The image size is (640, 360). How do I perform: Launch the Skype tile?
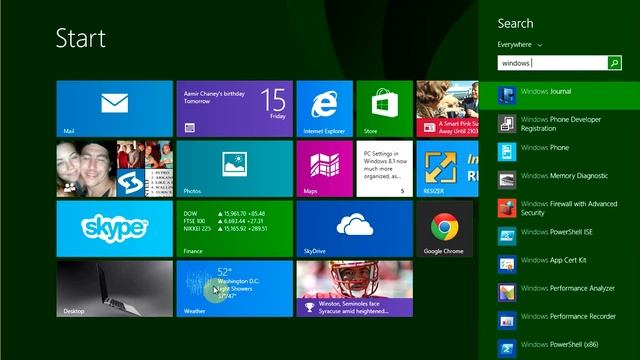coord(114,229)
